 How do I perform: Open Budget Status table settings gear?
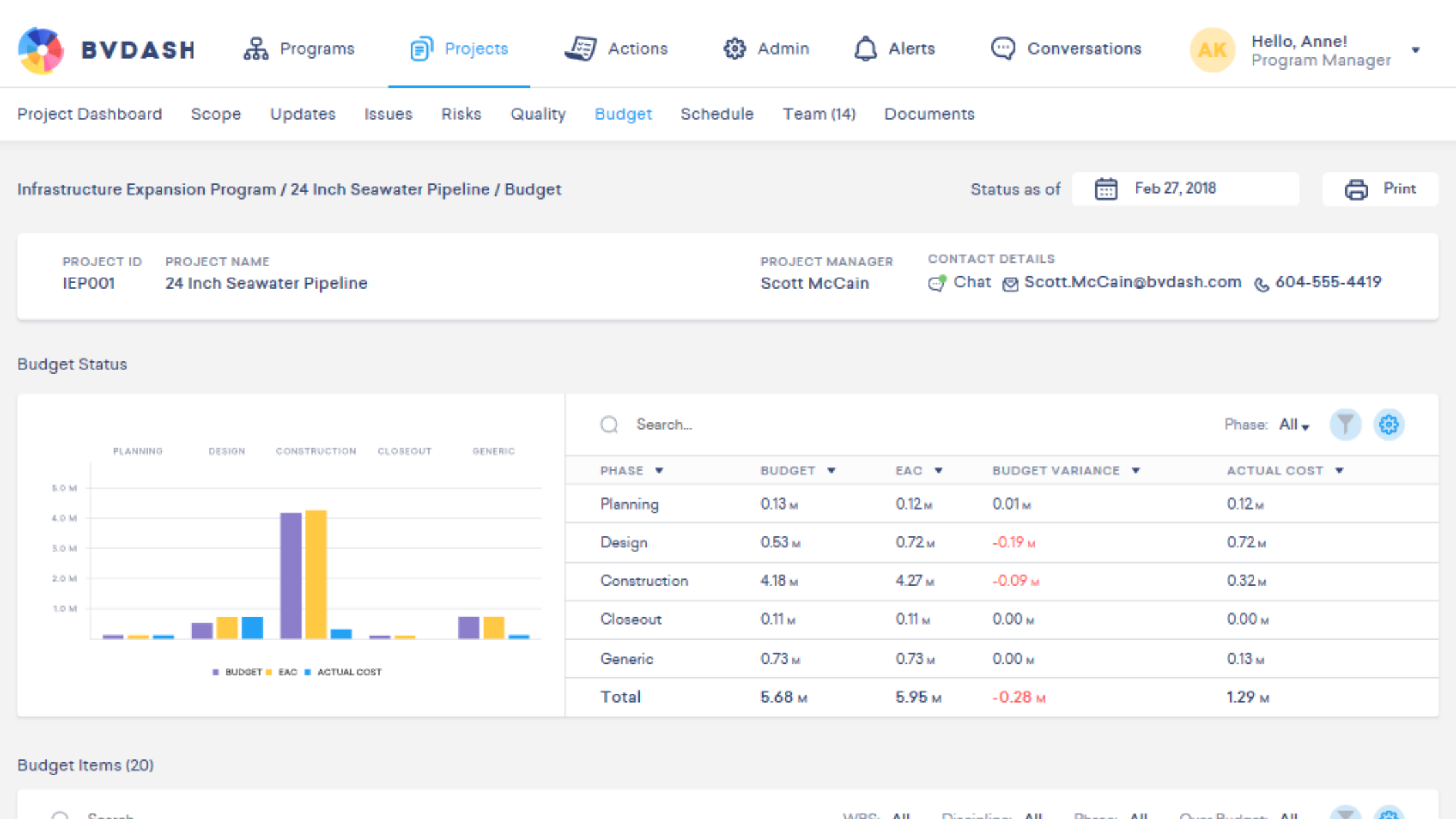pos(1388,424)
